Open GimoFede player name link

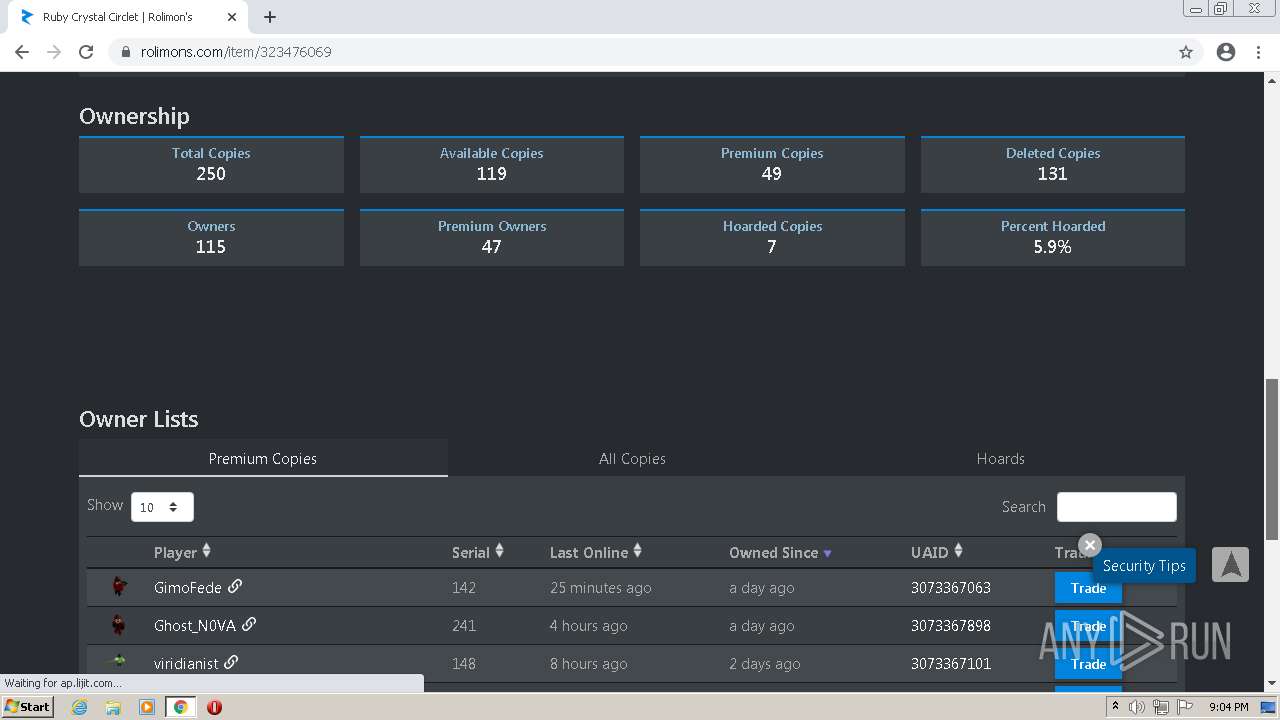[x=188, y=587]
